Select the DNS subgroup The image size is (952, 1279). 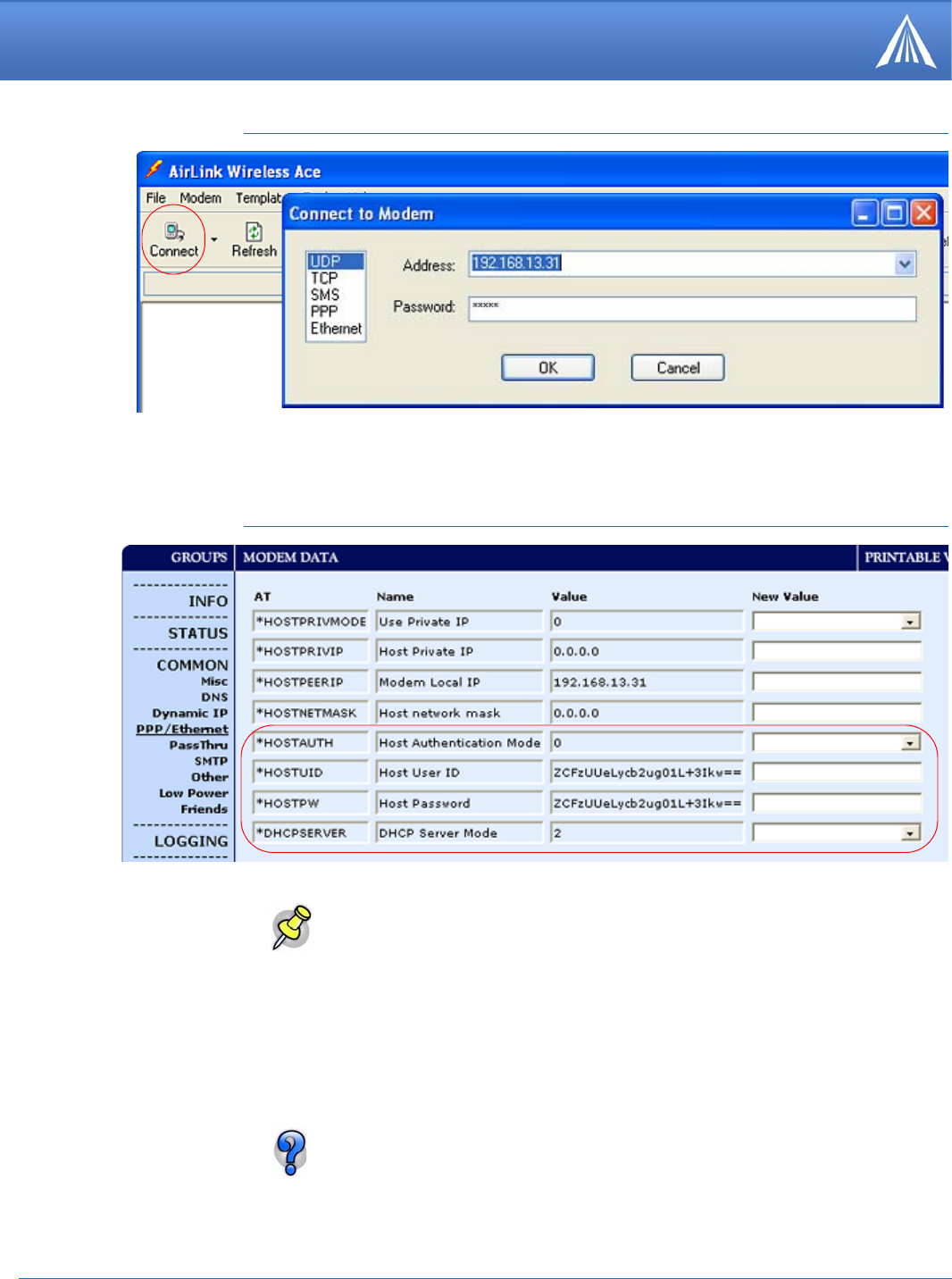214,698
